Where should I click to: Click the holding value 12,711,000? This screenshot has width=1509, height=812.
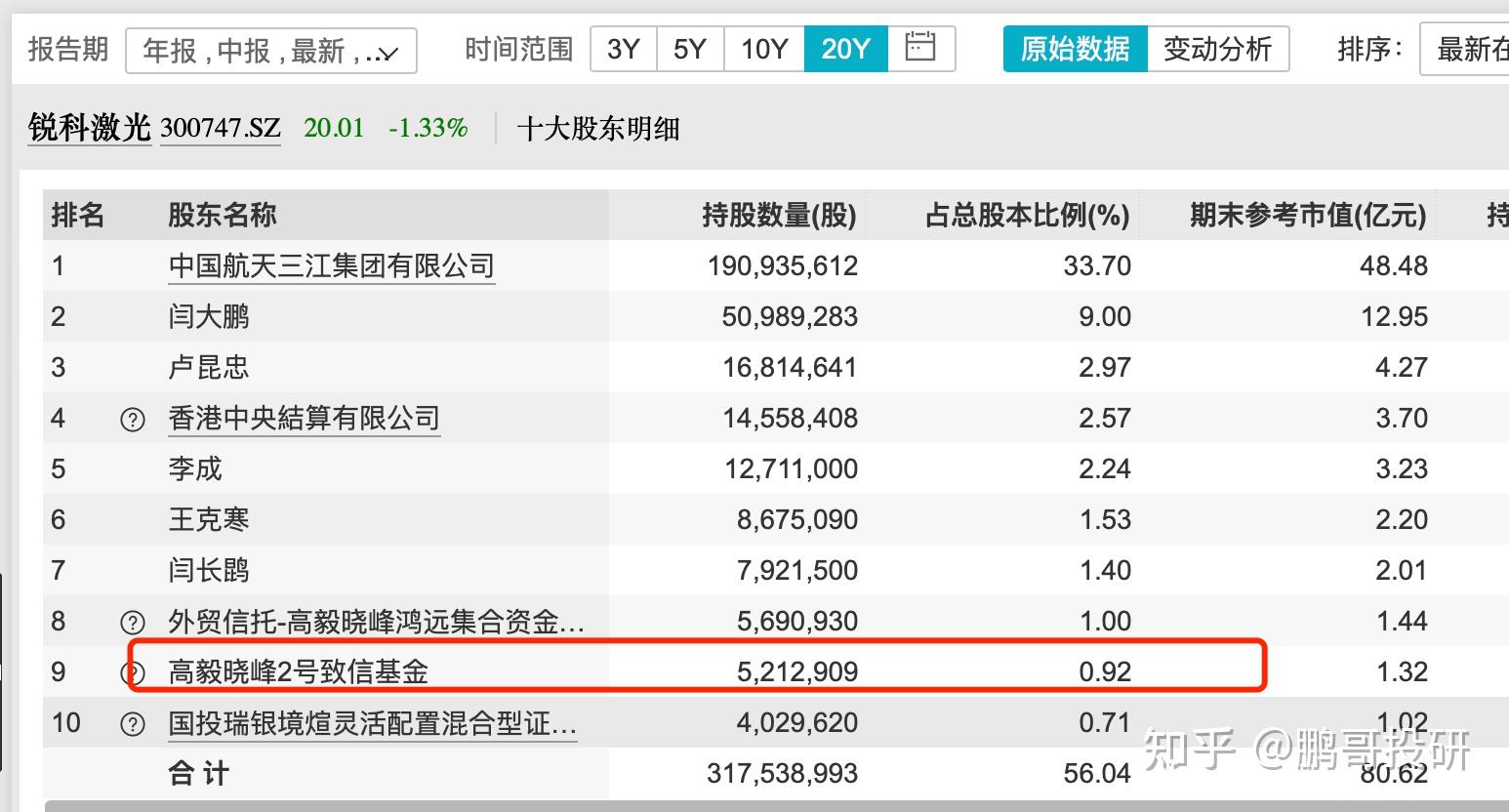(791, 468)
